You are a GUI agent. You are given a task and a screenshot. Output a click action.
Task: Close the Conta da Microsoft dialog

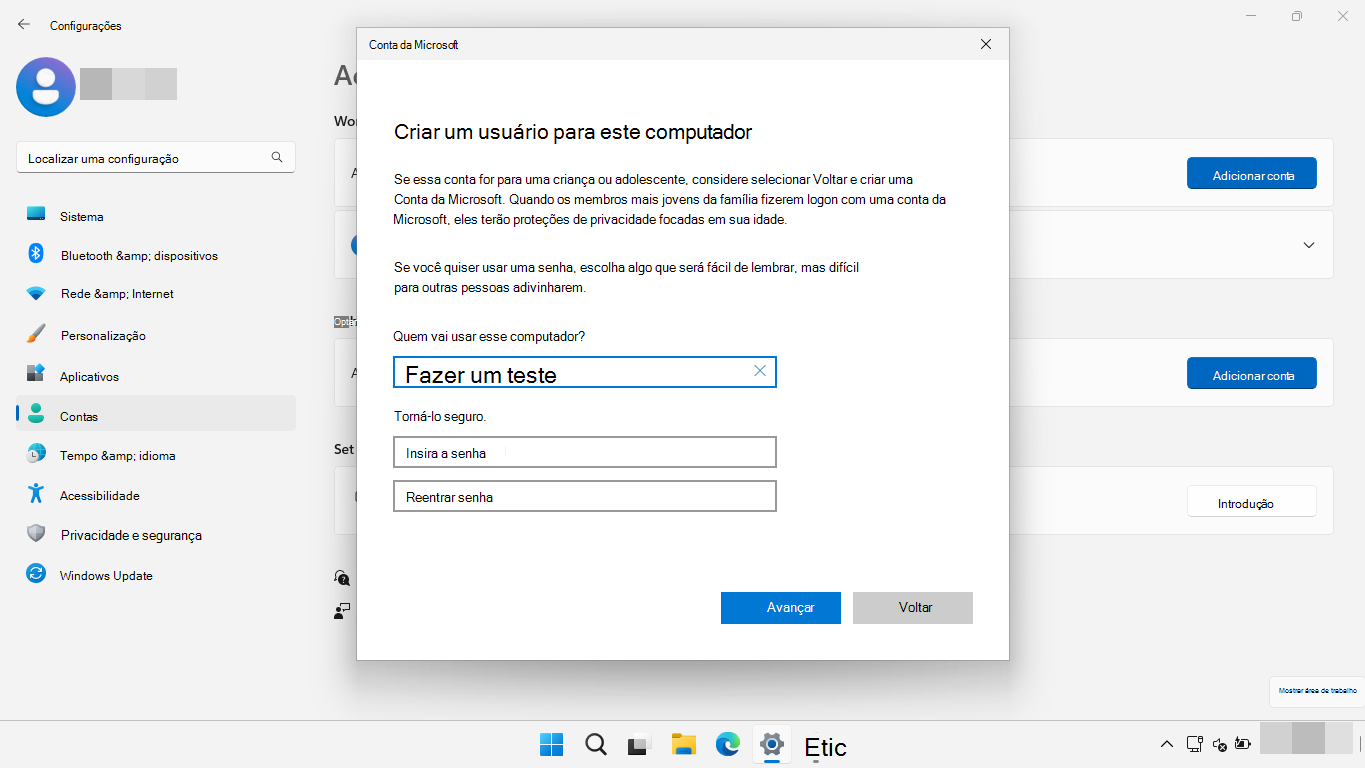(x=986, y=44)
